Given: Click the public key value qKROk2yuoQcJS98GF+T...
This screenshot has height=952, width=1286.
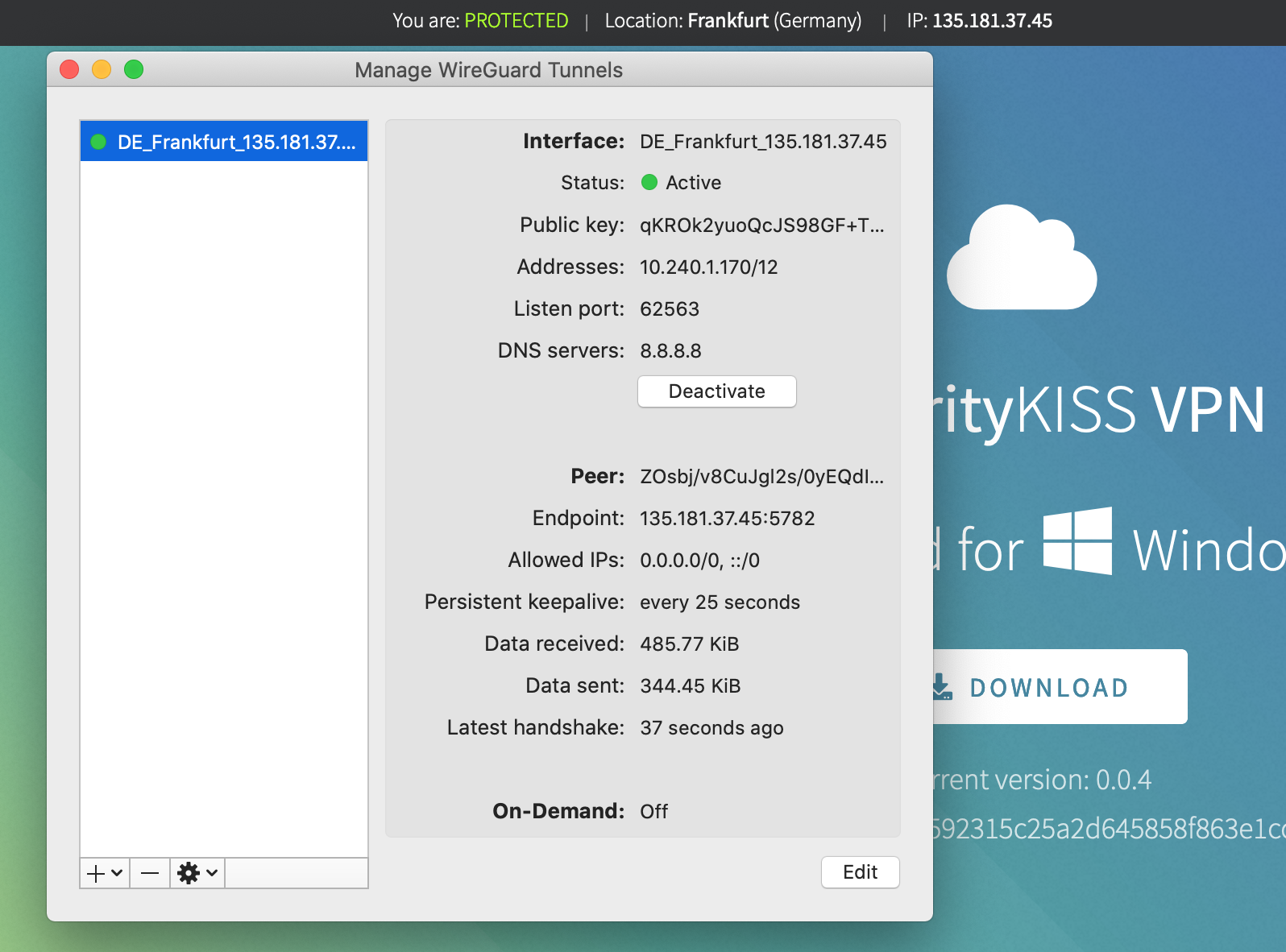Looking at the screenshot, I should [x=761, y=226].
